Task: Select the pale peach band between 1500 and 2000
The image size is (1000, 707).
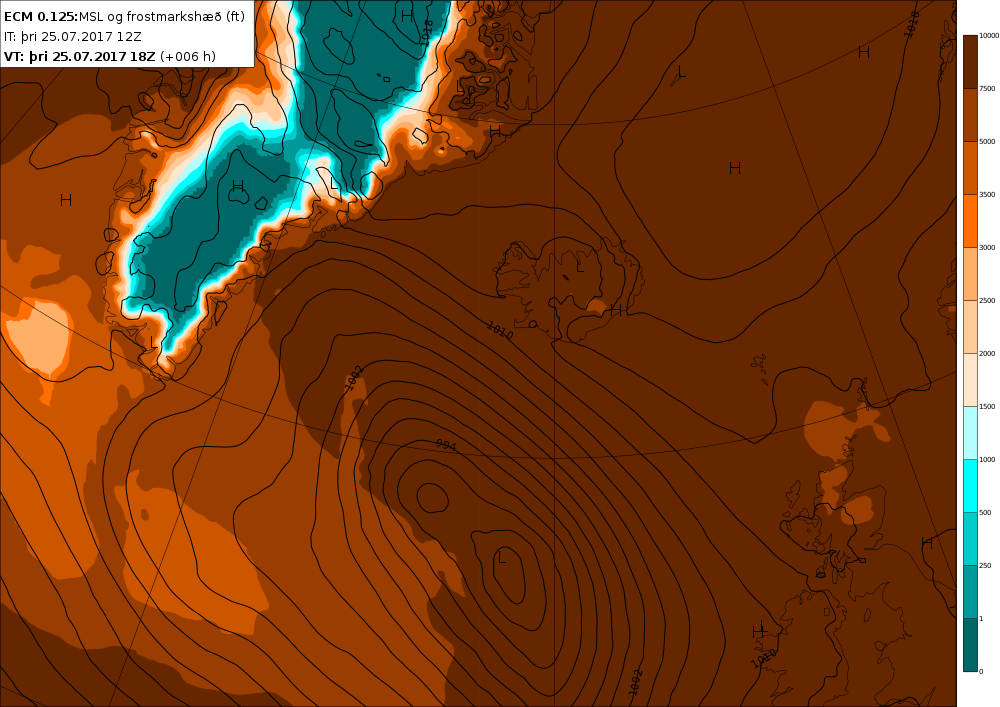Action: [970, 379]
